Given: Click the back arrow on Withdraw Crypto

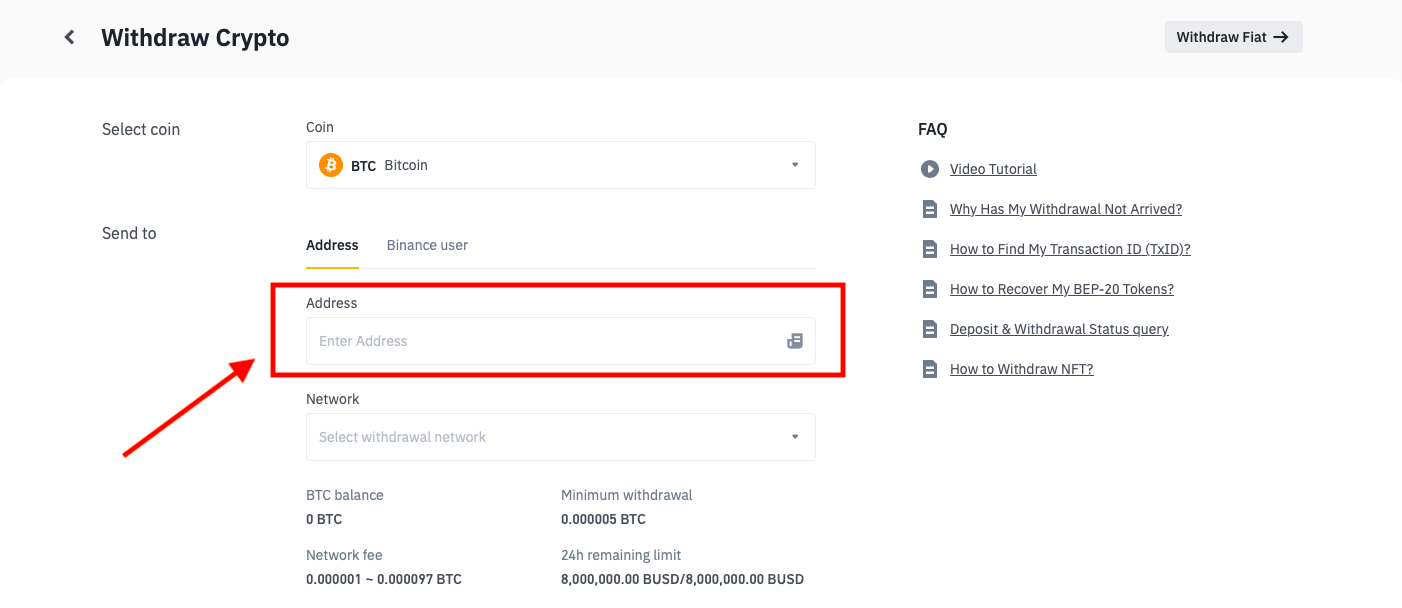Looking at the screenshot, I should 68,36.
